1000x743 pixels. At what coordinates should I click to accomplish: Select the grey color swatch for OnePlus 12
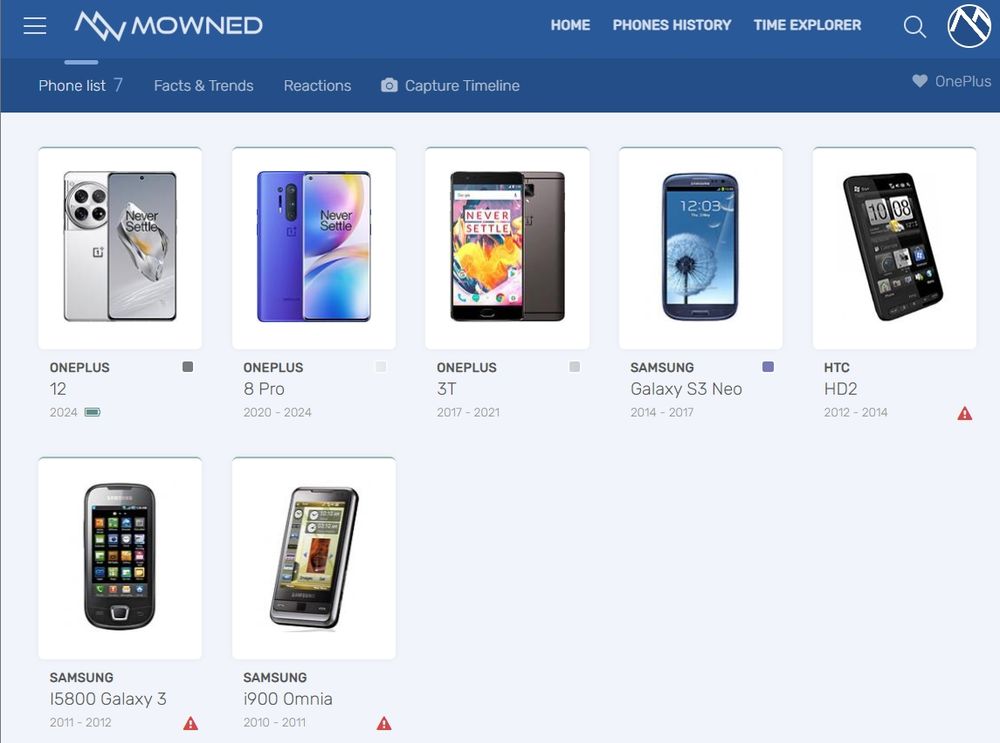pyautogui.click(x=188, y=367)
